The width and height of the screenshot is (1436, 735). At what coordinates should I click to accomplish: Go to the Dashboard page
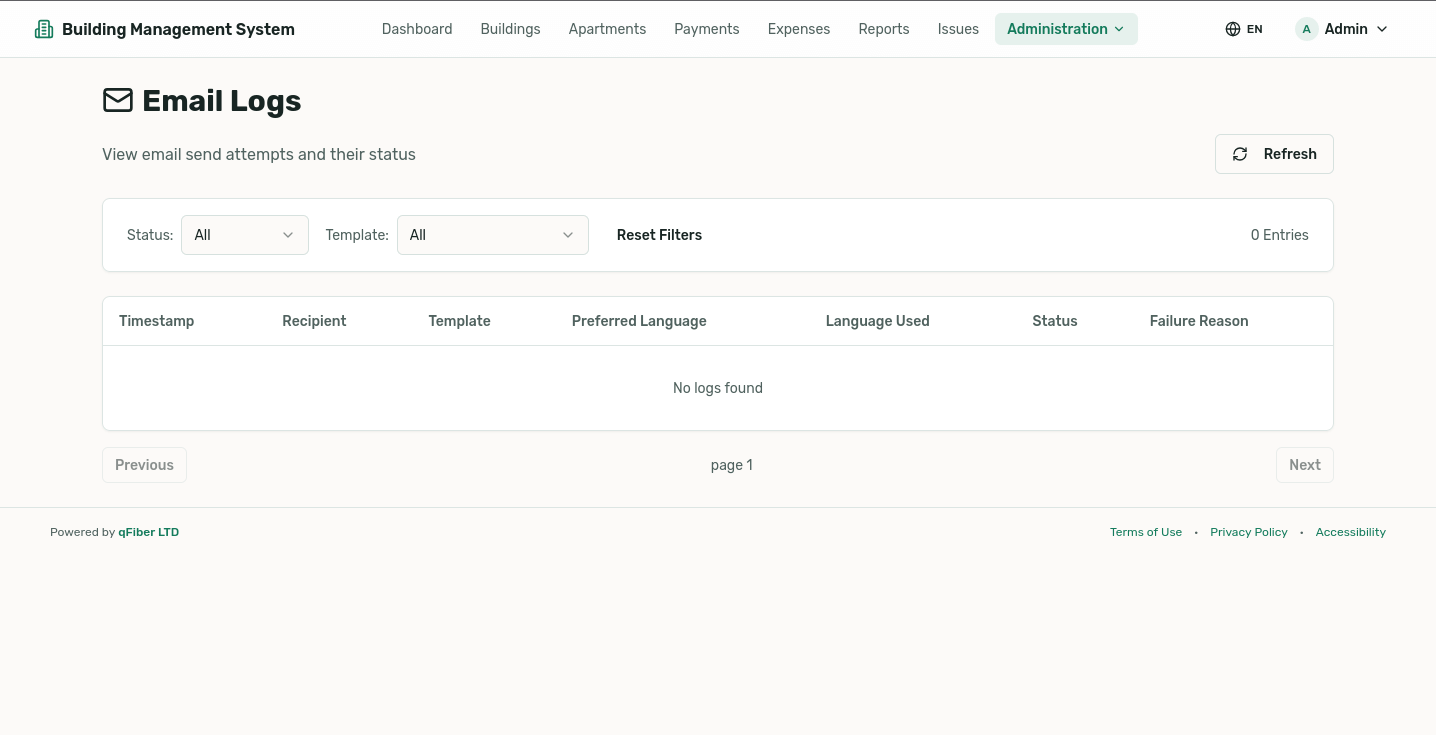[417, 29]
